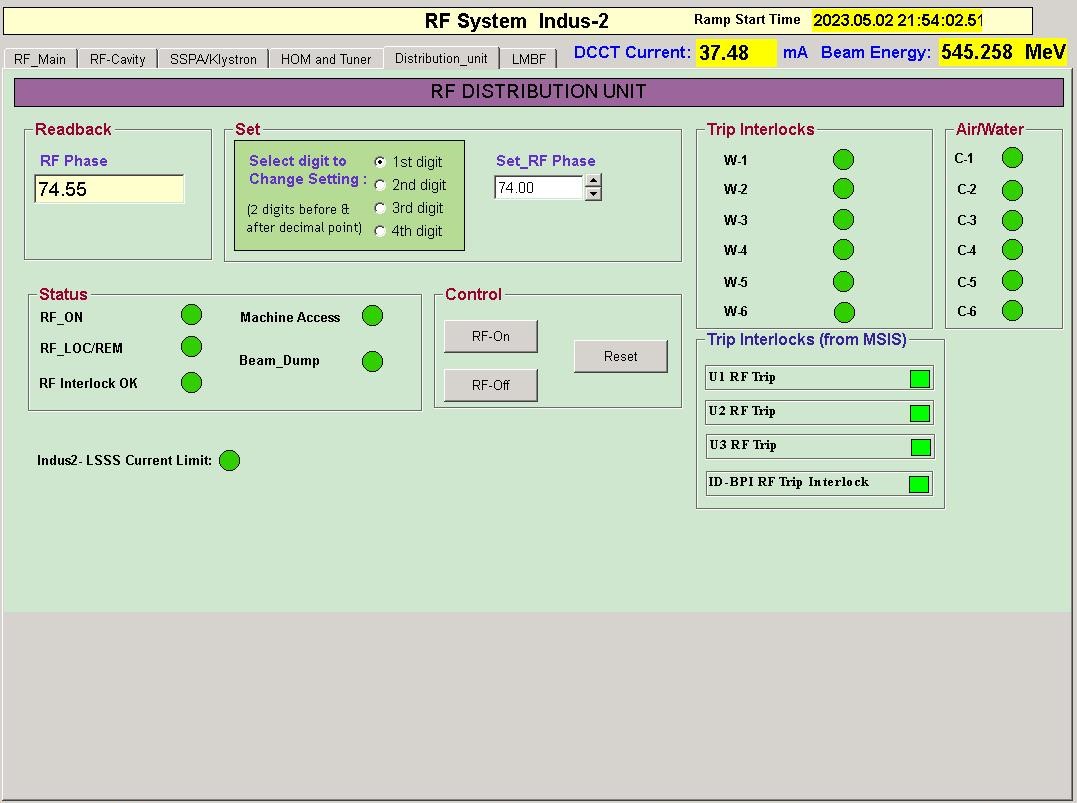Click the RF-Off button
Viewport: 1077px width, 803px height.
(490, 385)
